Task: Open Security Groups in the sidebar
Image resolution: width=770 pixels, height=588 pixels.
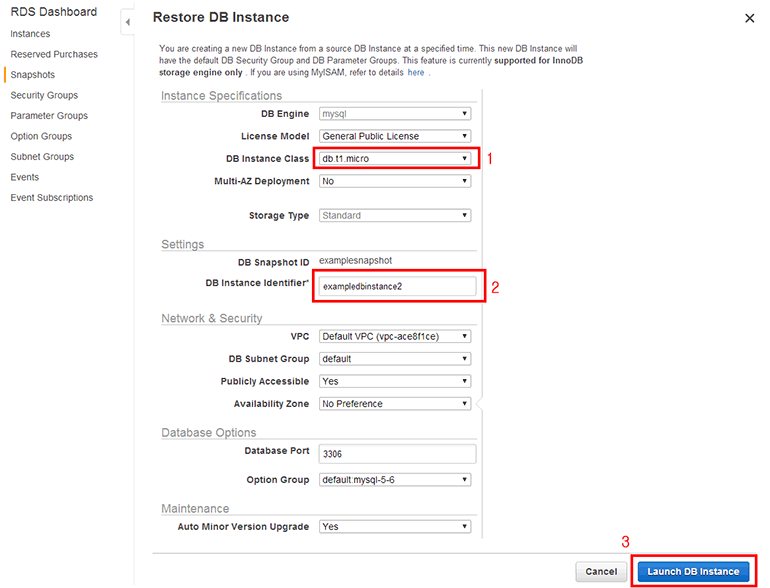Action: 44,95
